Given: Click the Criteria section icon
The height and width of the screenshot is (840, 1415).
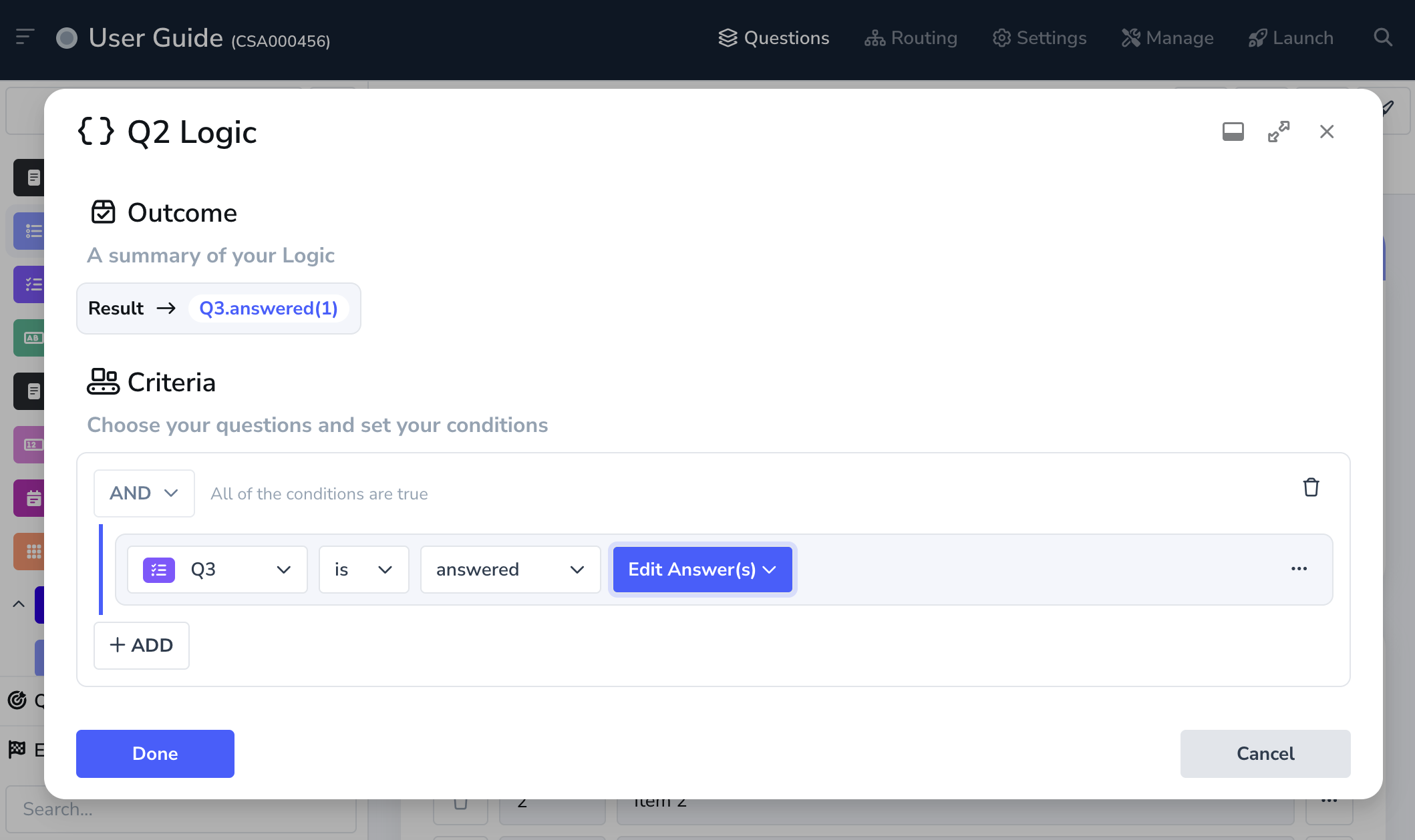Looking at the screenshot, I should tap(103, 382).
